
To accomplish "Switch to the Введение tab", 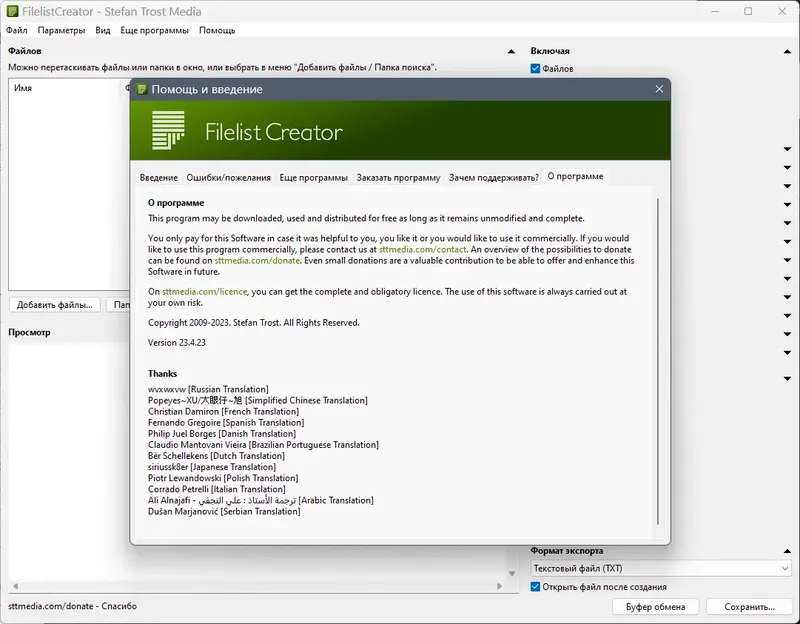I will point(159,178).
